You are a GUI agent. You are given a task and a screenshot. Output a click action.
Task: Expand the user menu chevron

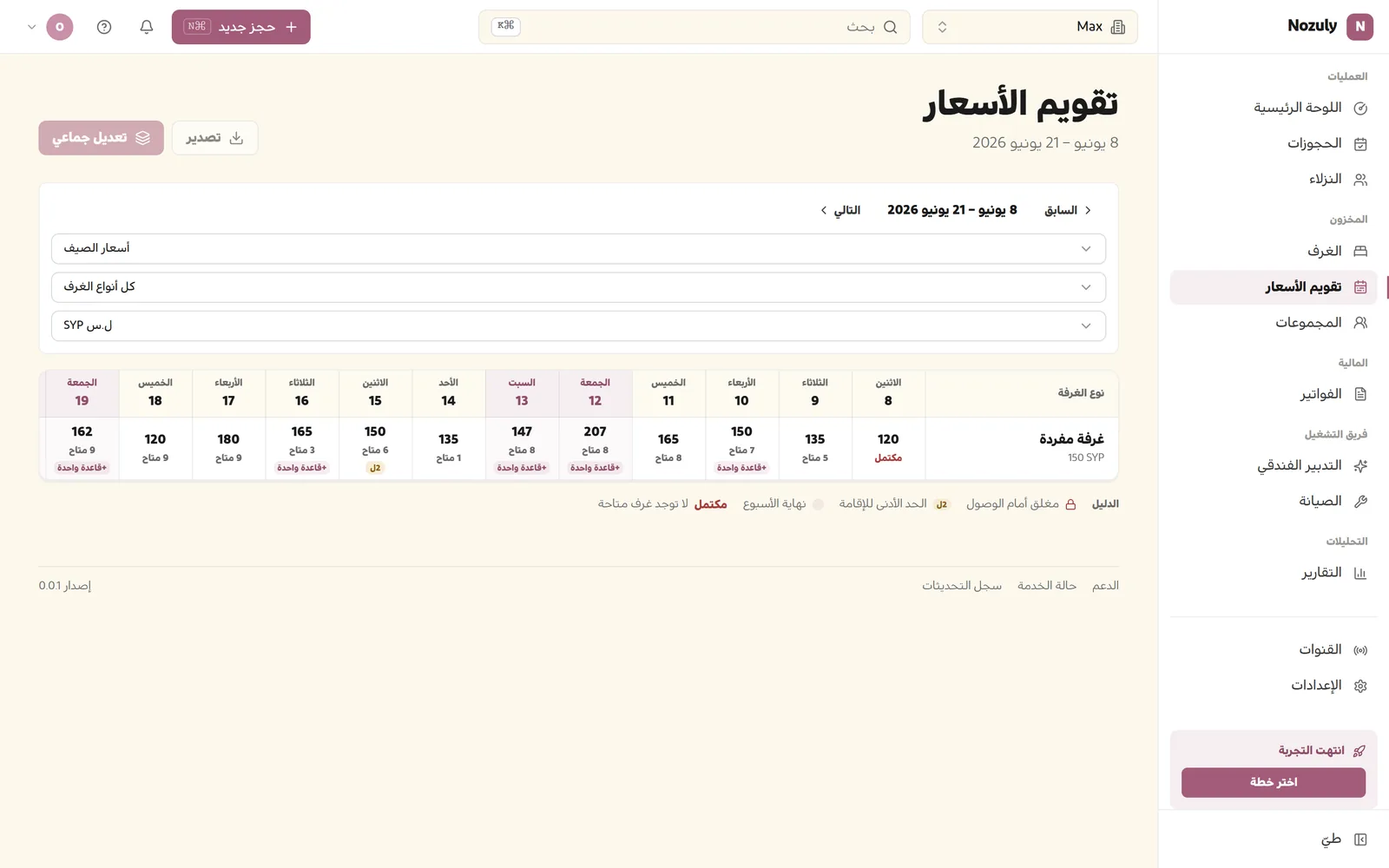coord(32,27)
